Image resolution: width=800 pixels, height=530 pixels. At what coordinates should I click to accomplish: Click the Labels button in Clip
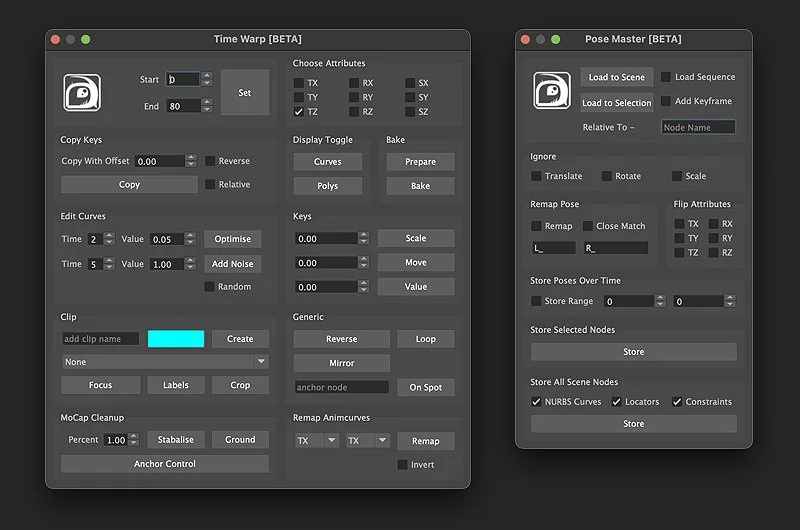(x=176, y=385)
